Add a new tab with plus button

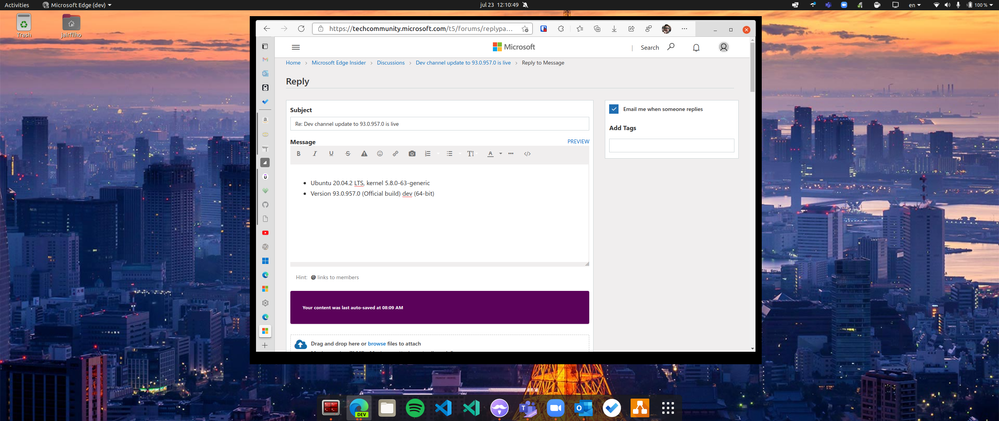pos(266,345)
